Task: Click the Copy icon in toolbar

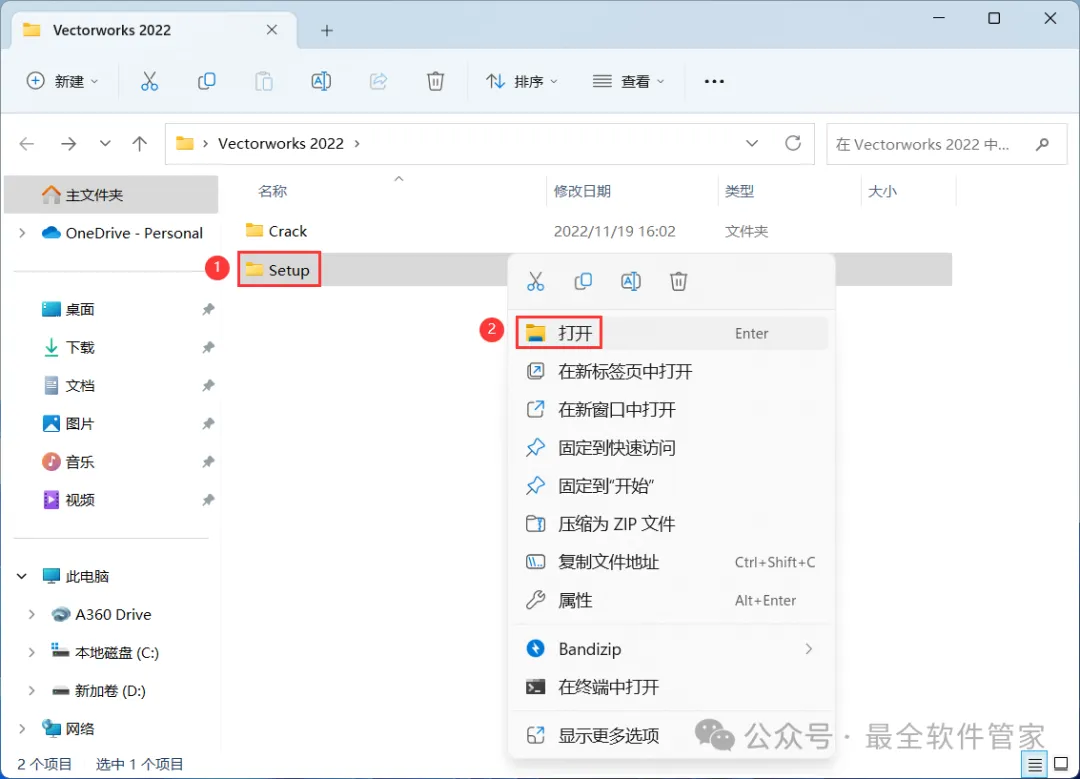Action: (207, 81)
